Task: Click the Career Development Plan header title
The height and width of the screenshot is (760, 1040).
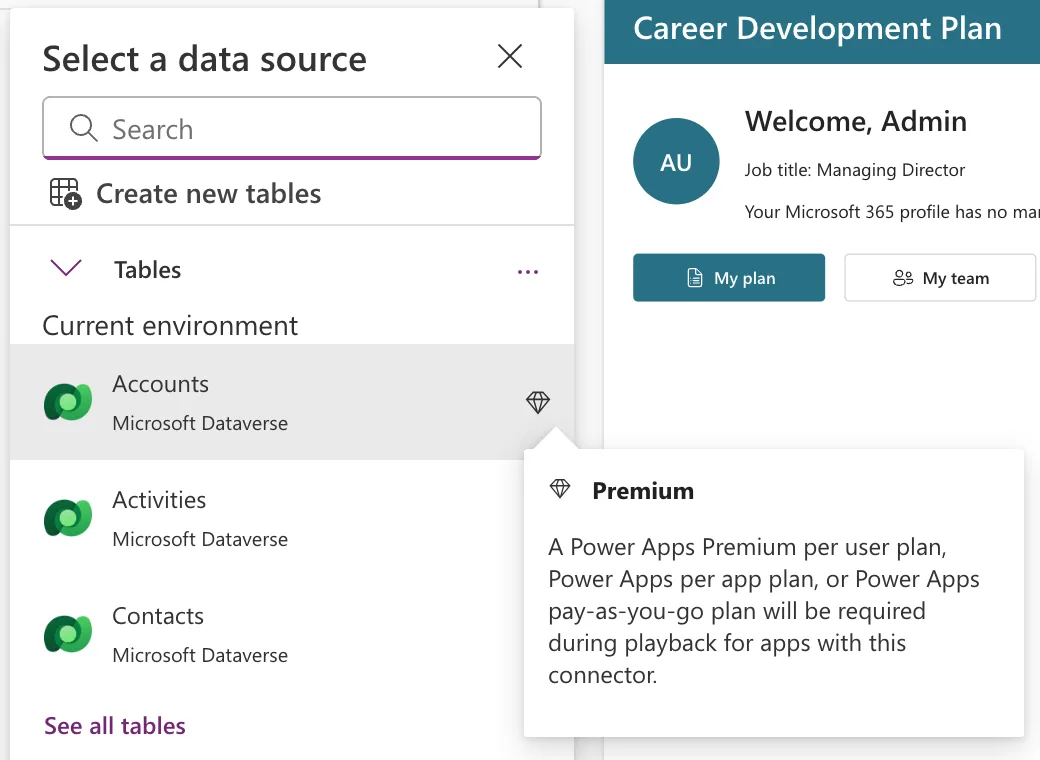Action: click(x=817, y=29)
